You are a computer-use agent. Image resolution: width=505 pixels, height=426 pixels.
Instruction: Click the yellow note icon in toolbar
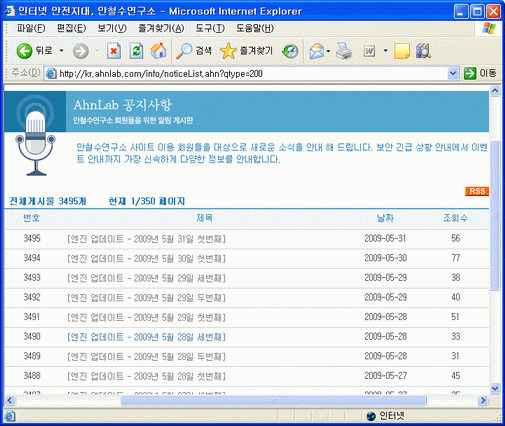click(x=402, y=51)
